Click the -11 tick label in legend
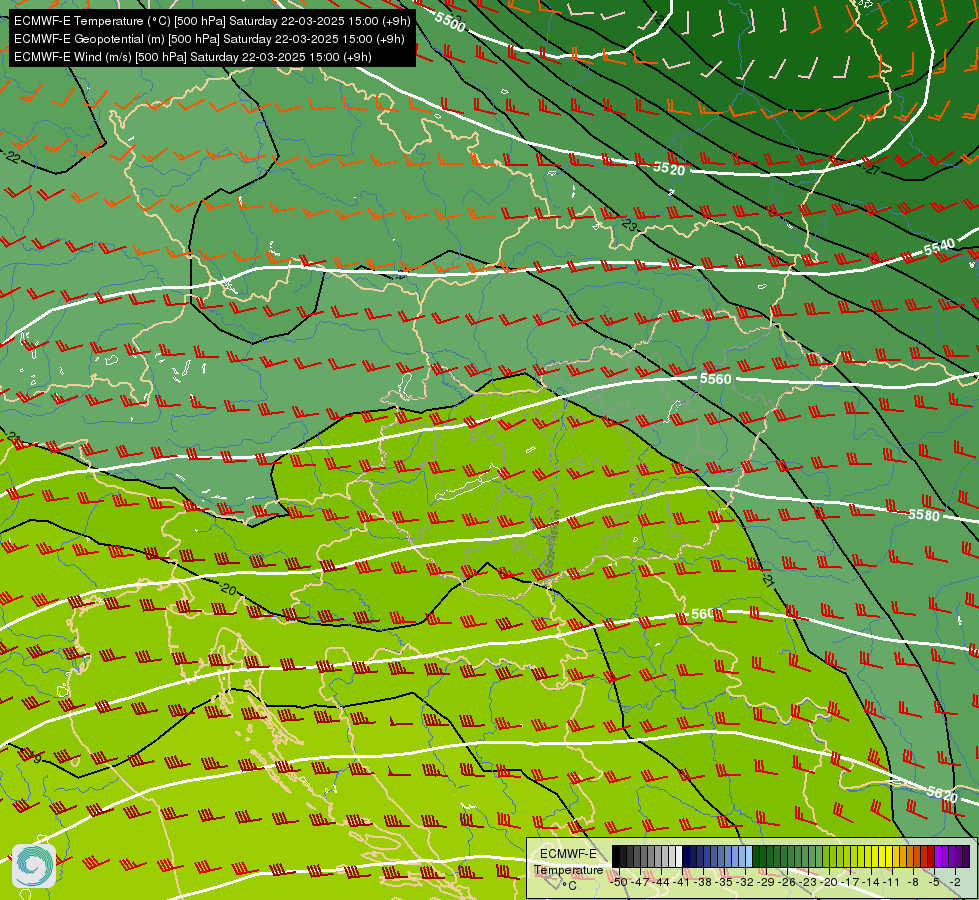979x900 pixels. (892, 882)
